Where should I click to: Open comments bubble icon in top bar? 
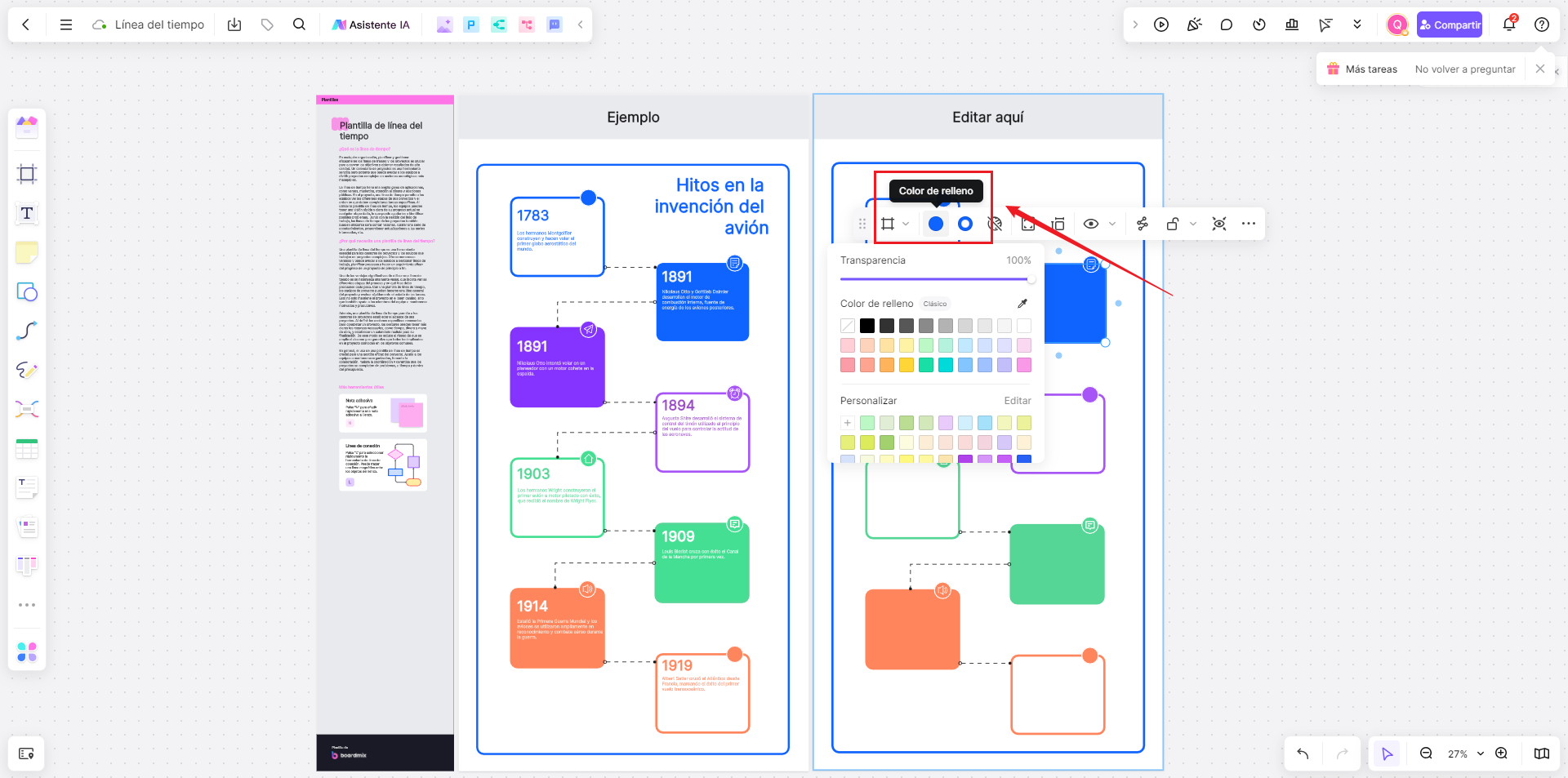click(x=1227, y=24)
